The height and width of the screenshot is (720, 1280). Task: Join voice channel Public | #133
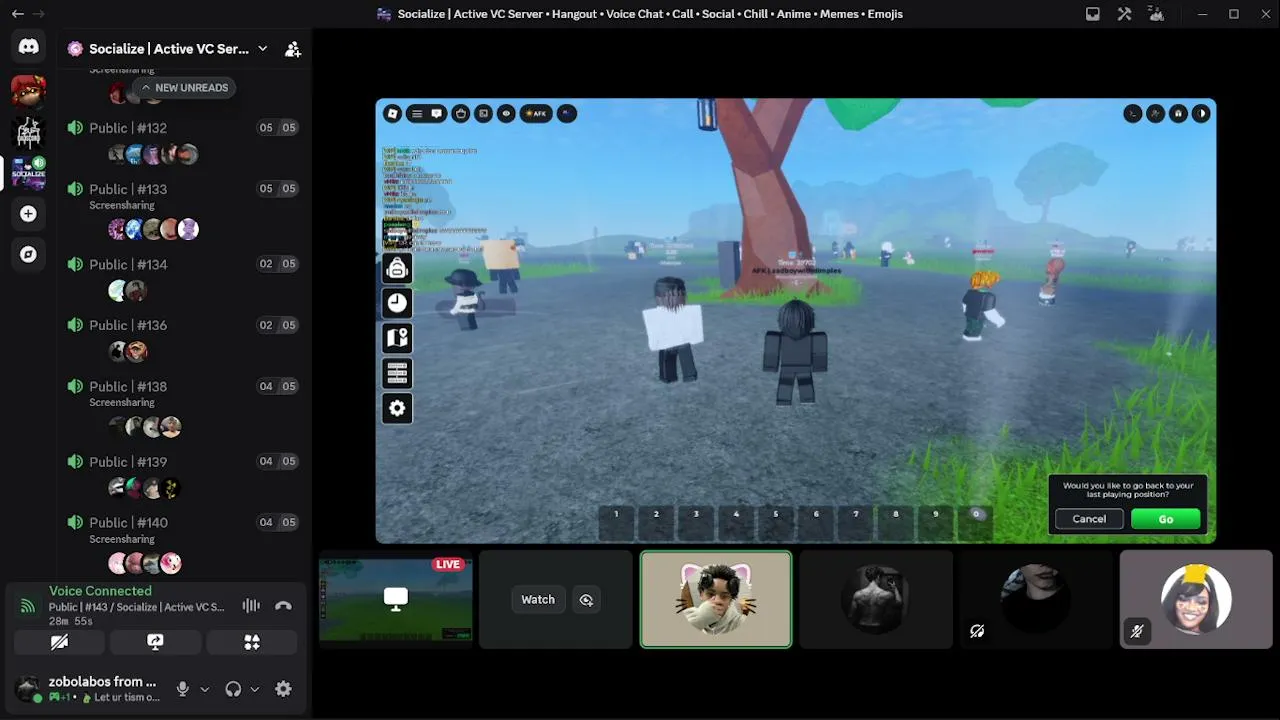click(183, 195)
